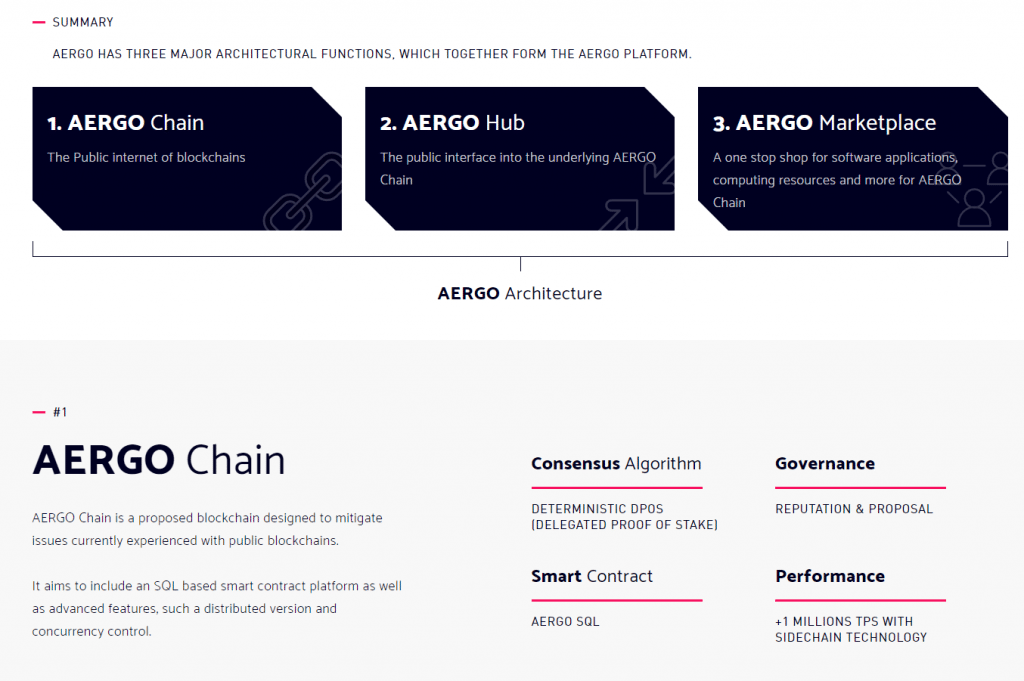
Task: Select the Governance heading
Action: click(x=825, y=464)
